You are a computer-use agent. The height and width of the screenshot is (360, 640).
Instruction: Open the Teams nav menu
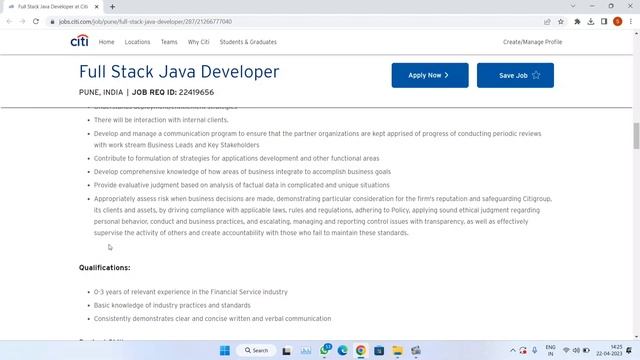(x=169, y=42)
